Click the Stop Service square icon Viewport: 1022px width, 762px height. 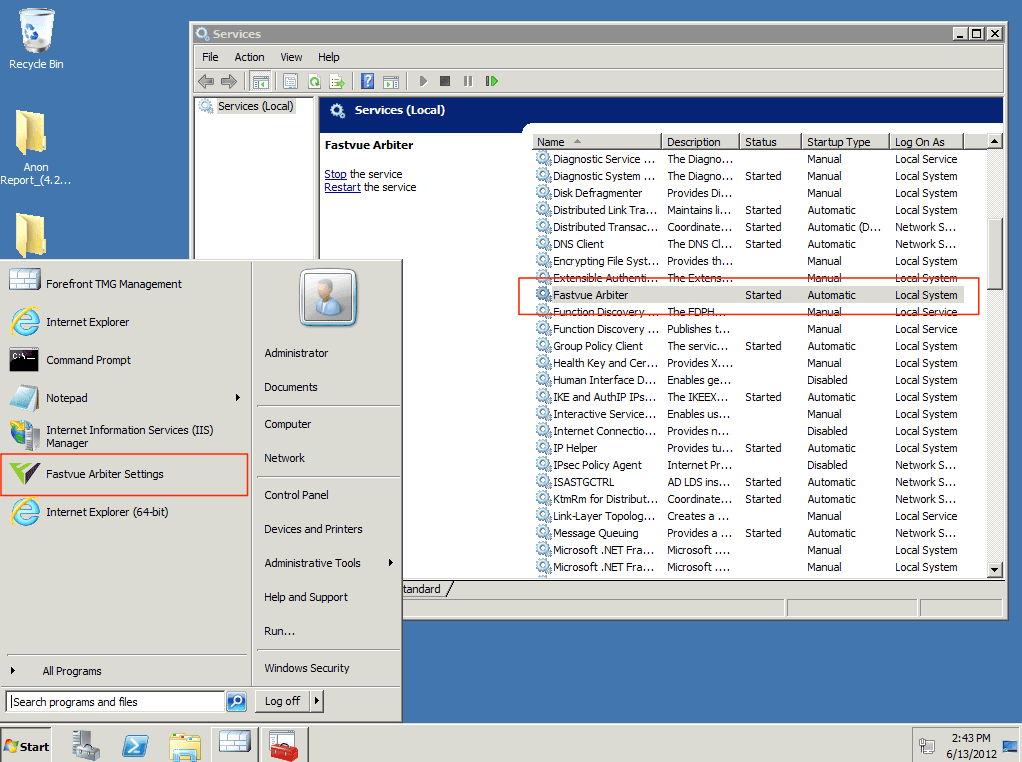[445, 81]
